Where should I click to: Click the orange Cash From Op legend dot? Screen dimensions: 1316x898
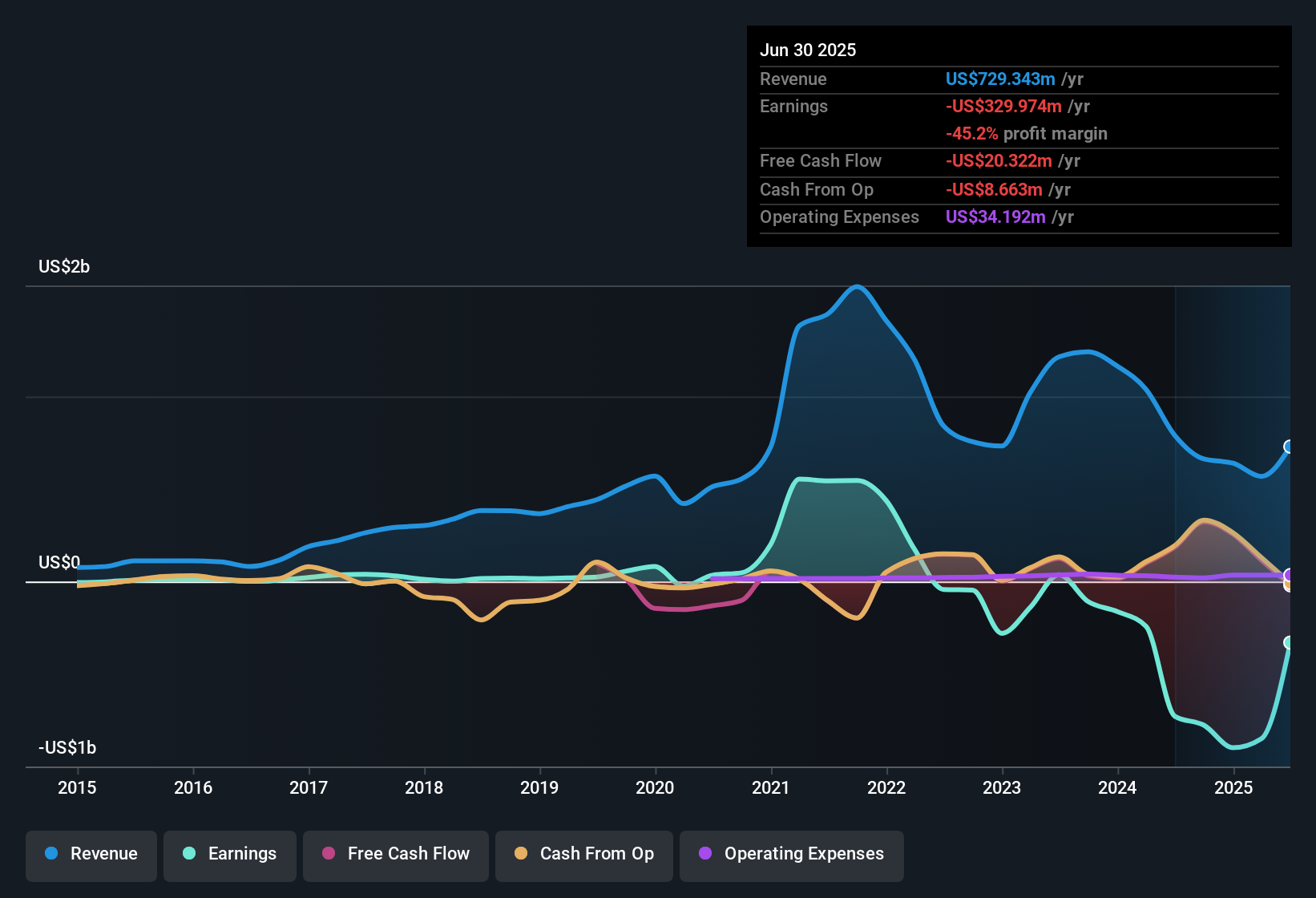pos(522,854)
